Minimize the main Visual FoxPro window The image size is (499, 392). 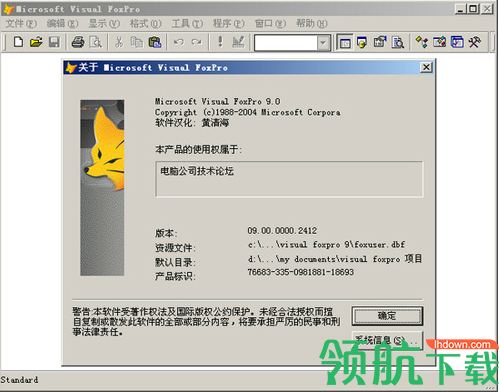460,9
